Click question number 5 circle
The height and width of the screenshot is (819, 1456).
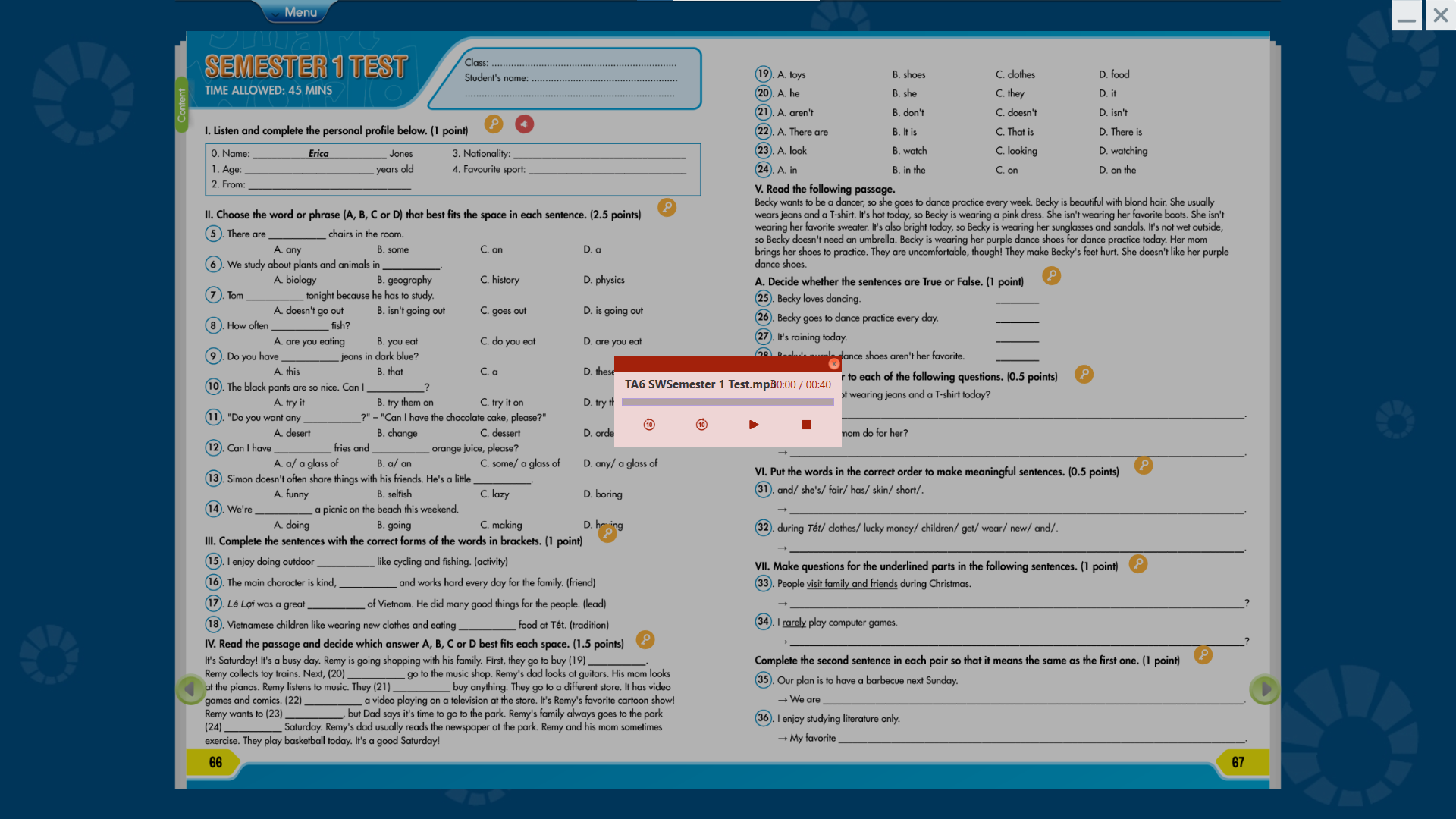coord(213,234)
